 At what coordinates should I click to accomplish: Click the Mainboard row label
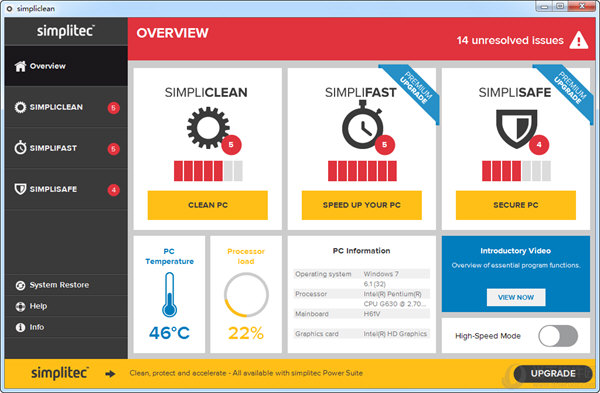click(x=312, y=314)
